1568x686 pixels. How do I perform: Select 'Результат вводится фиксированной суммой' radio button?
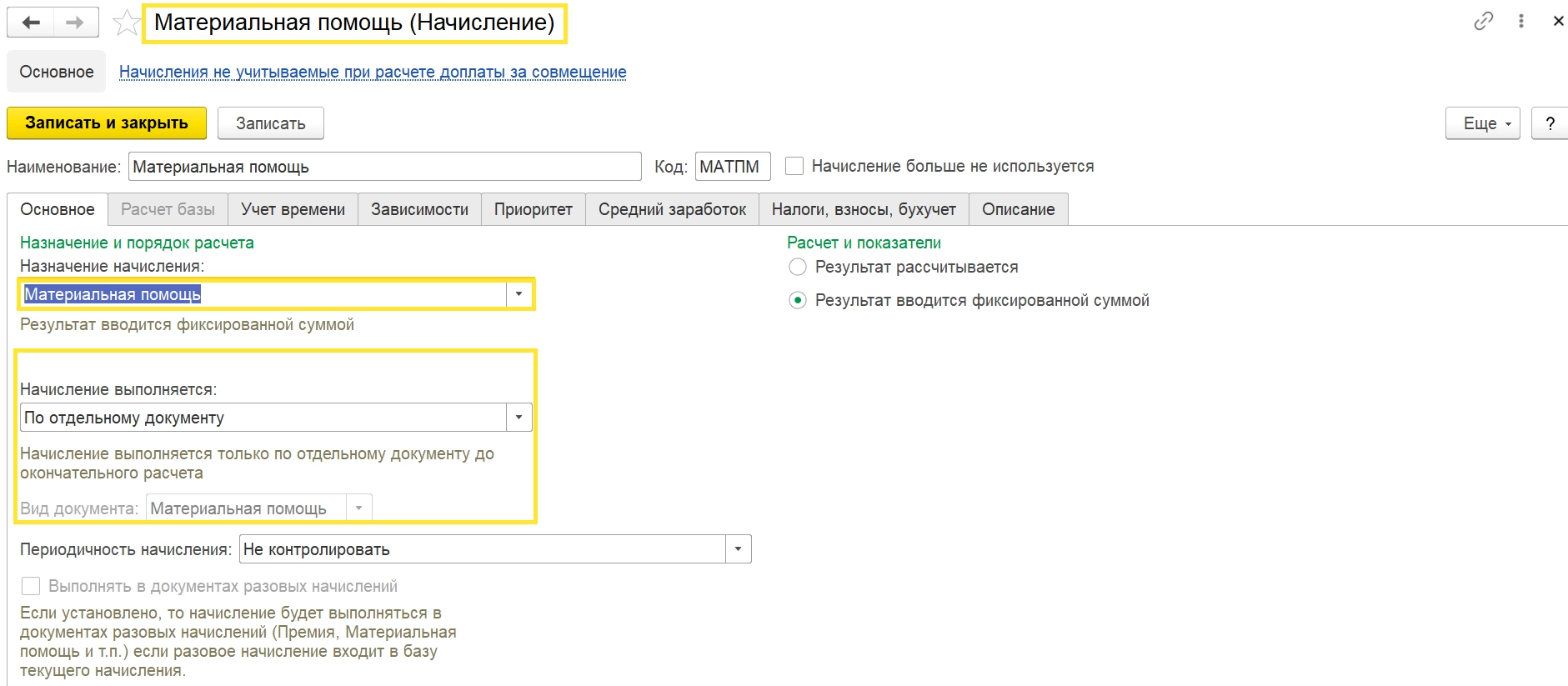pyautogui.click(x=798, y=300)
